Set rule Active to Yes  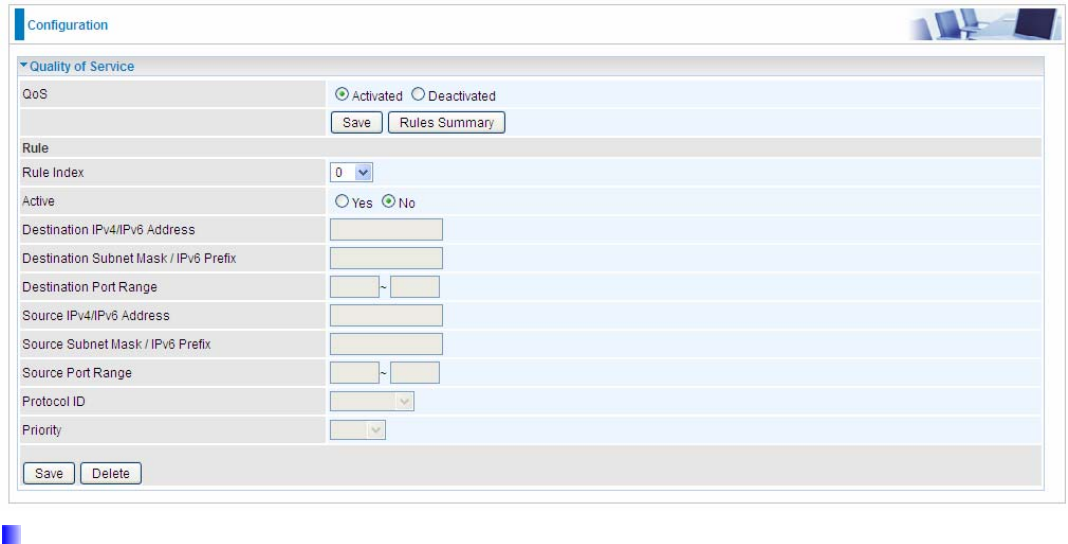(x=343, y=202)
